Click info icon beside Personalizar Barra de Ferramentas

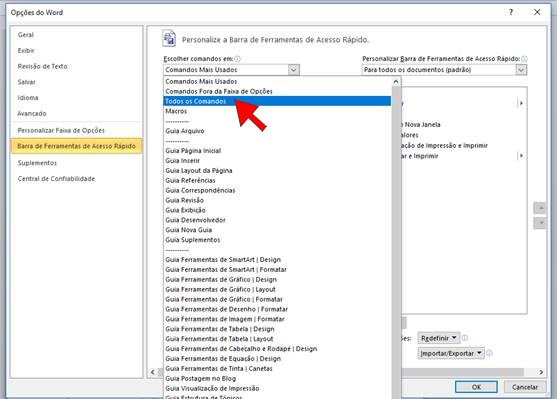pyautogui.click(x=524, y=59)
